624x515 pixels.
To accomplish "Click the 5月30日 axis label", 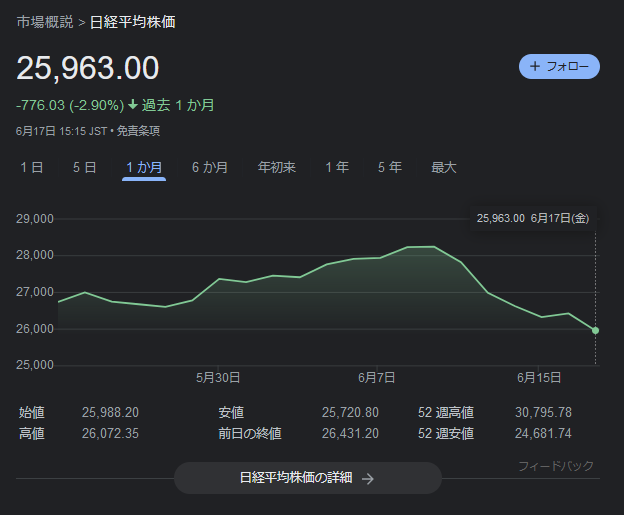I will (218, 378).
